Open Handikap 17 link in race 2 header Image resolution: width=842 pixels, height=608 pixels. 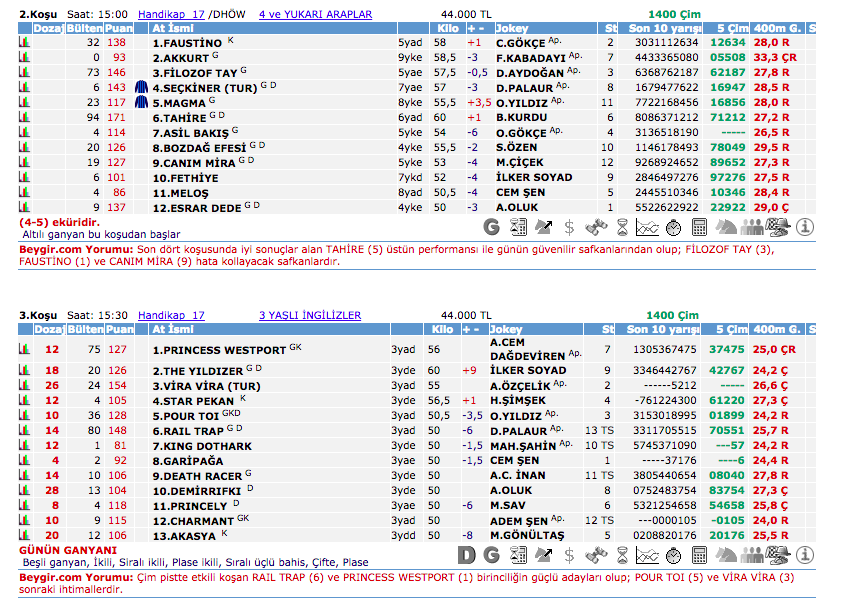pos(171,15)
